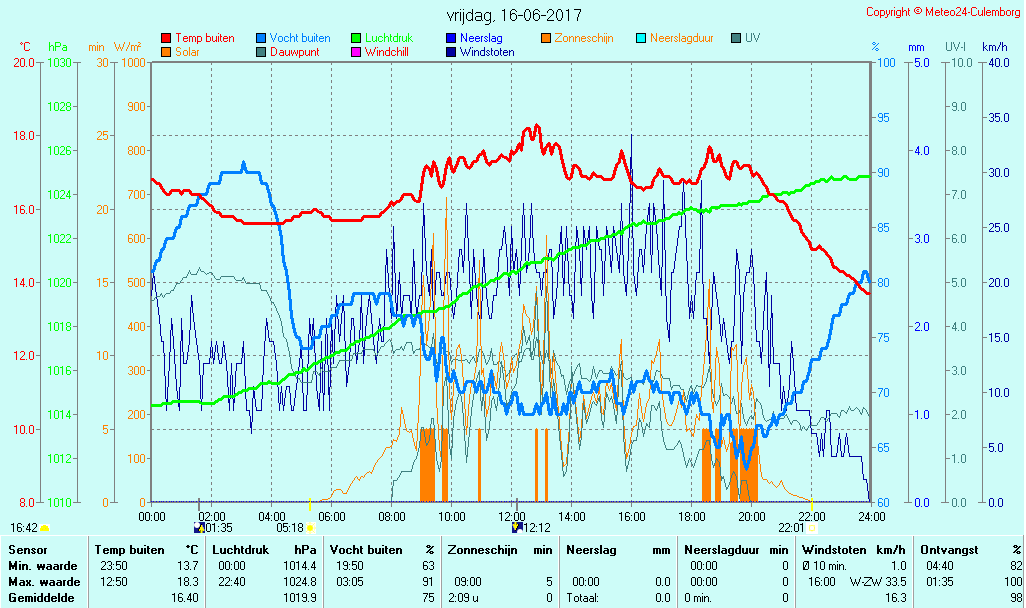The image size is (1026, 608).
Task: Click the 12:00 mark on the time axis
Action: tap(512, 516)
